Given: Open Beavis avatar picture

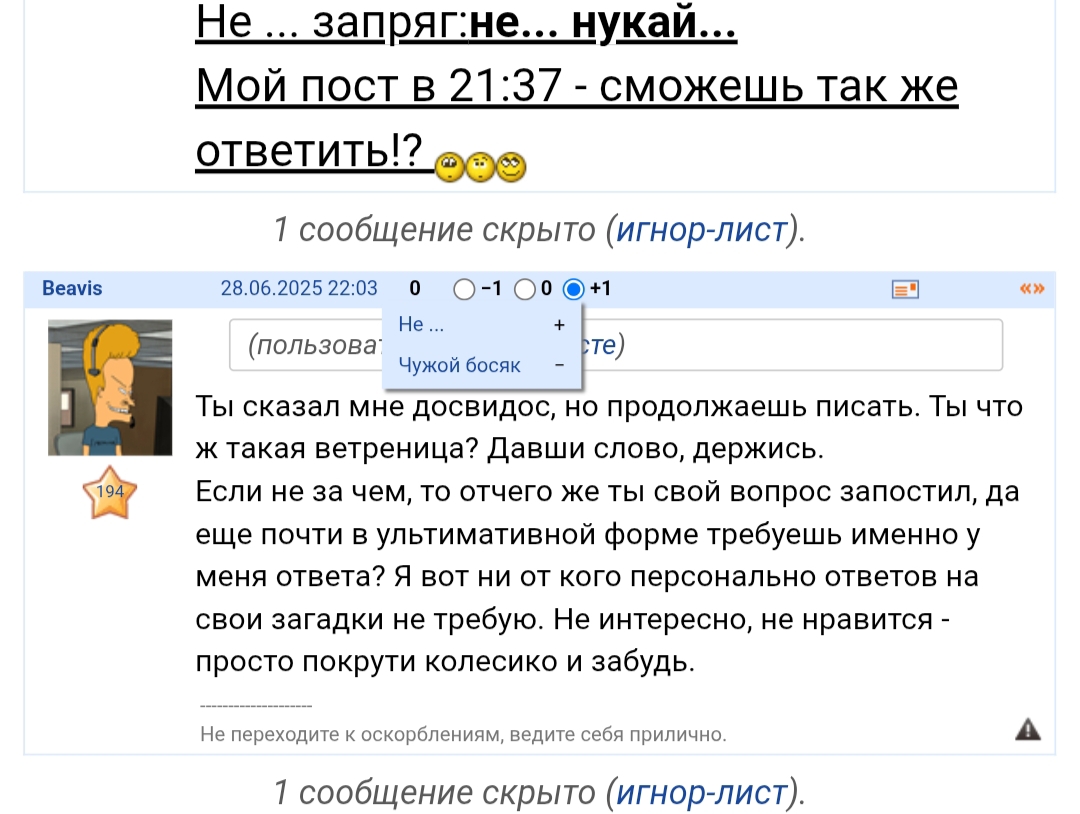Looking at the screenshot, I should [110, 387].
